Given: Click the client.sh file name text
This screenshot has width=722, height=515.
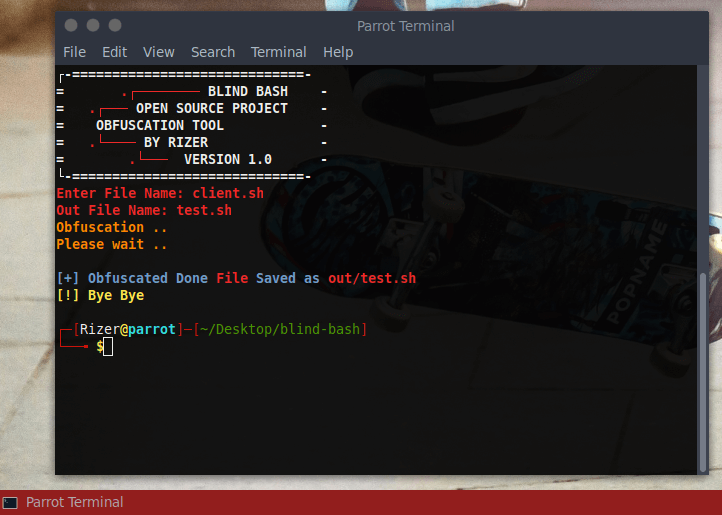Looking at the screenshot, I should pyautogui.click(x=228, y=193).
